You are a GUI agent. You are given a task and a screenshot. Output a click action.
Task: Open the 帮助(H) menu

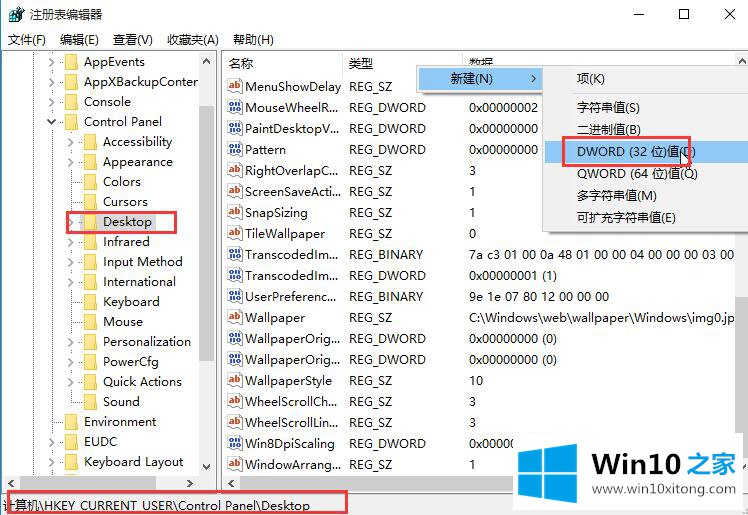coord(253,40)
